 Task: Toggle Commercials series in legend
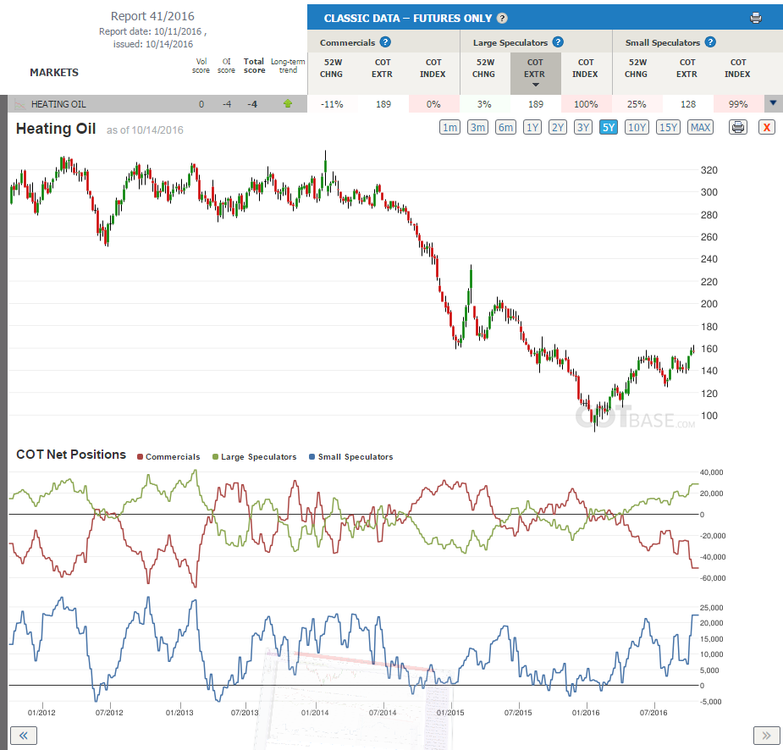168,456
